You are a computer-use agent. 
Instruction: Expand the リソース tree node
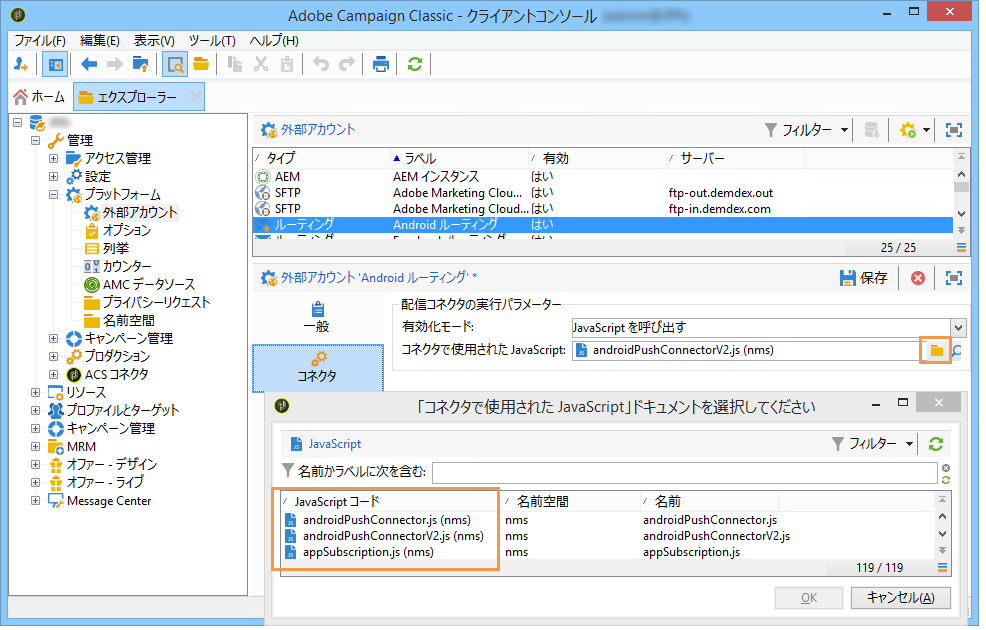[36, 392]
